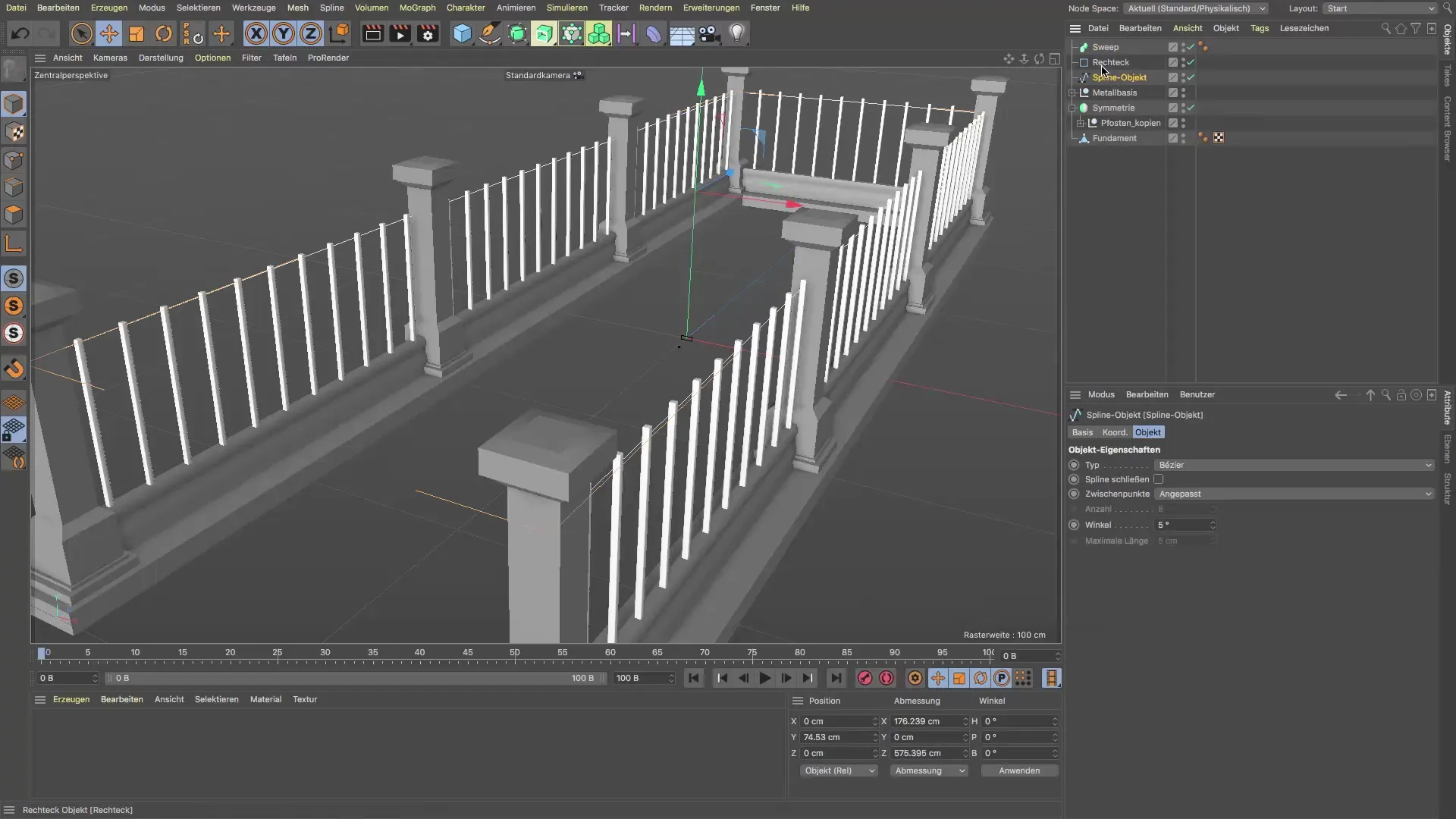1456x819 pixels.
Task: Select the Spline-Objekt in object list
Action: pyautogui.click(x=1119, y=77)
